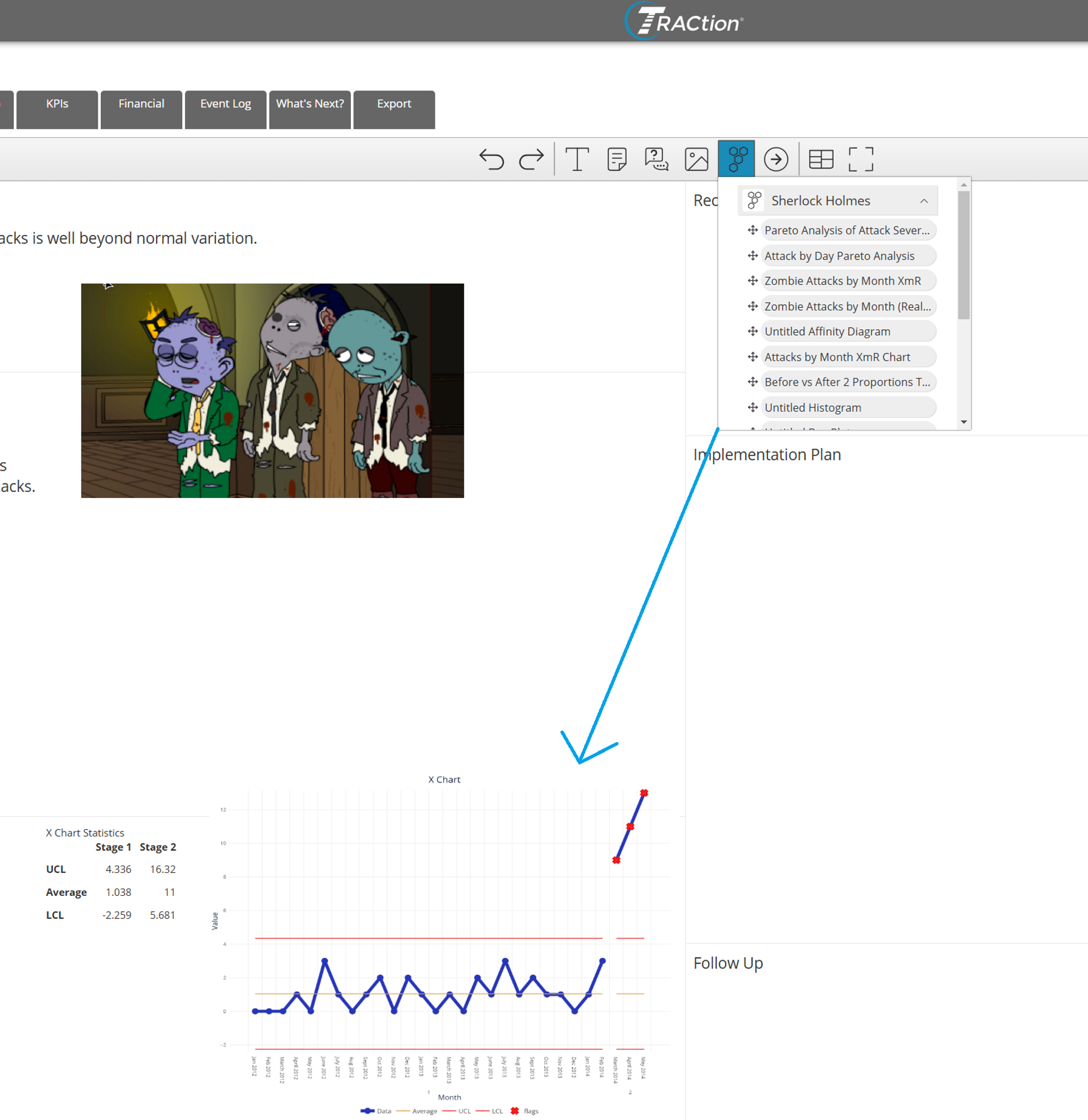Click the question comment icon
Screen dimensions: 1088x1120
pyautogui.click(x=656, y=159)
